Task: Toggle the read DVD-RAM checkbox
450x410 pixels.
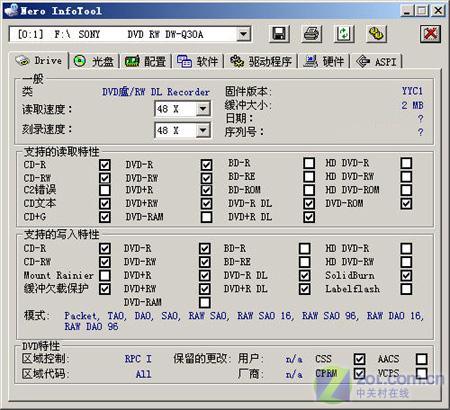Action: click(206, 217)
